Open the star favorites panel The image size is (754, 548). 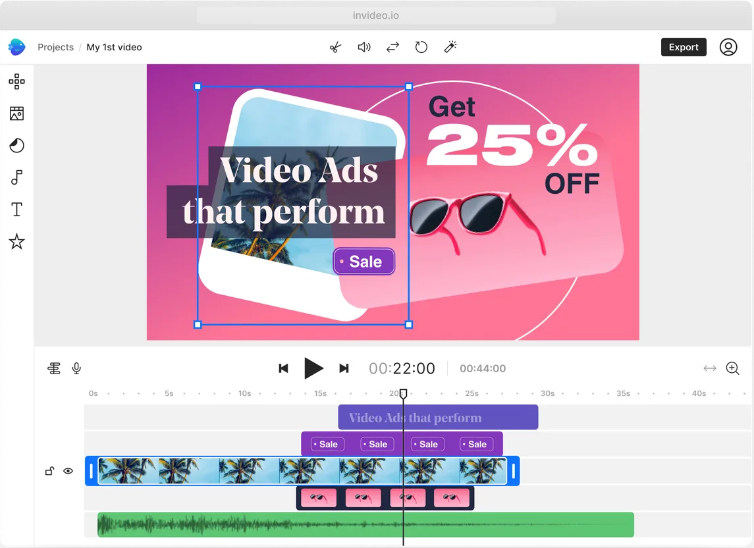pos(17,241)
